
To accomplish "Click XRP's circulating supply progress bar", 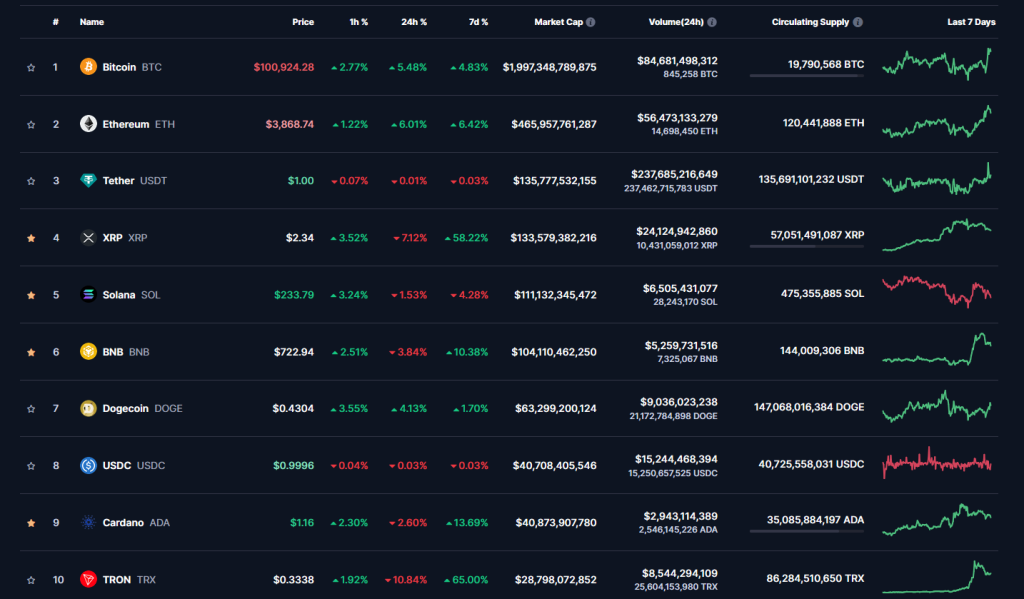I will coord(807,246).
